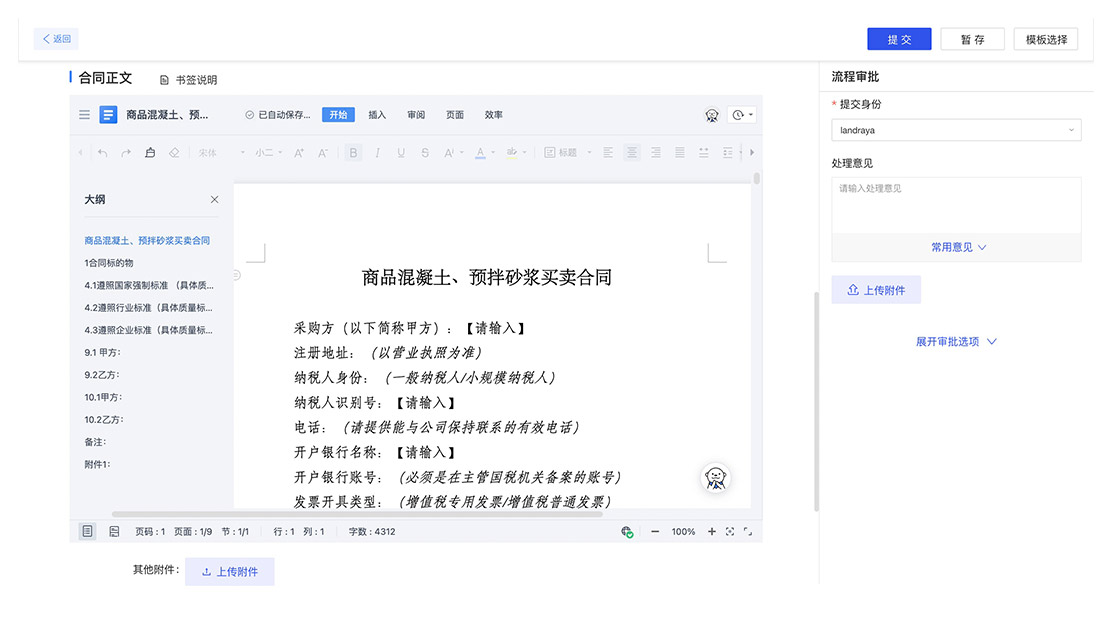The width and height of the screenshot is (1110, 620).
Task: Click the clear formatting eraser icon
Action: coord(174,153)
